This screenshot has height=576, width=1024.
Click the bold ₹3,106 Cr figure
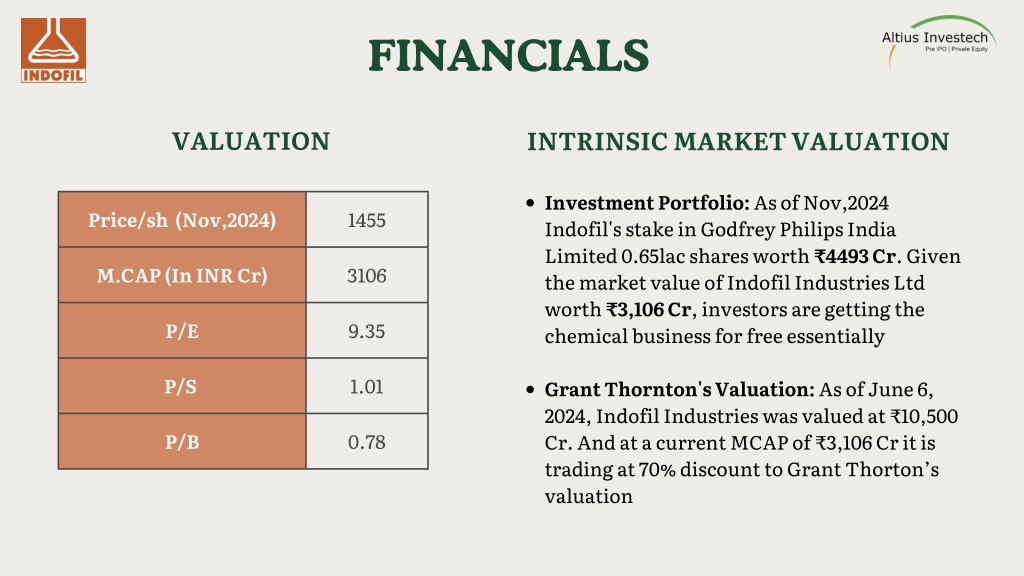tap(648, 310)
